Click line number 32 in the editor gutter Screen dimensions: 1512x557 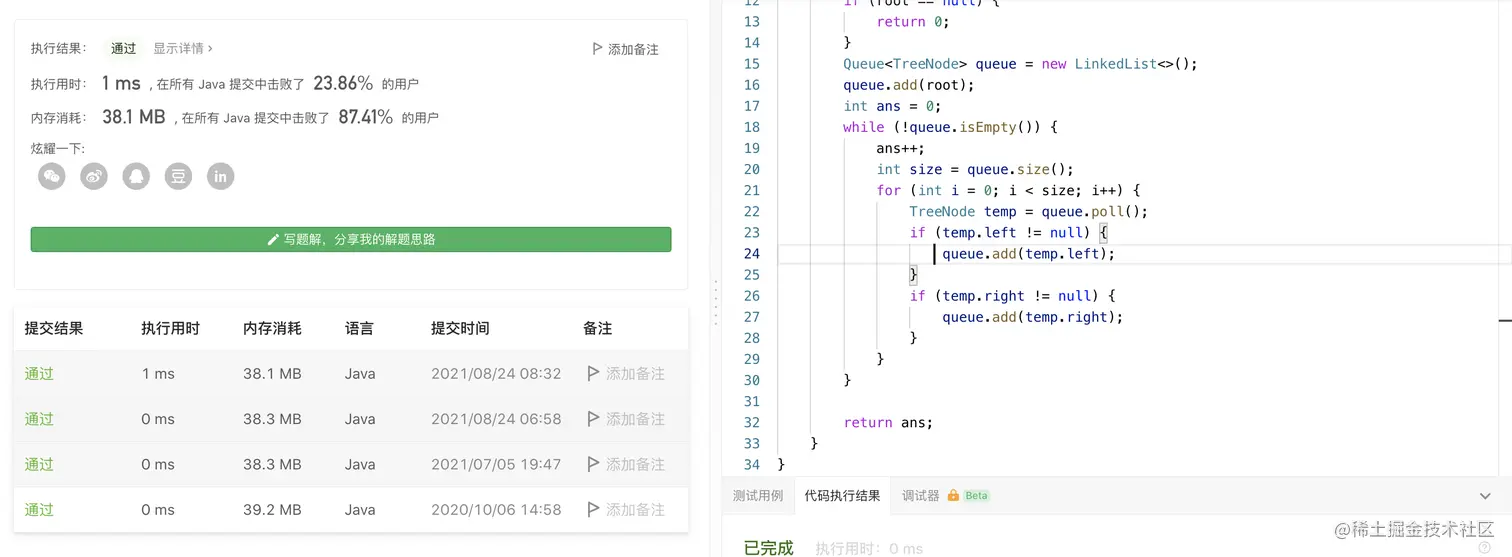click(752, 422)
